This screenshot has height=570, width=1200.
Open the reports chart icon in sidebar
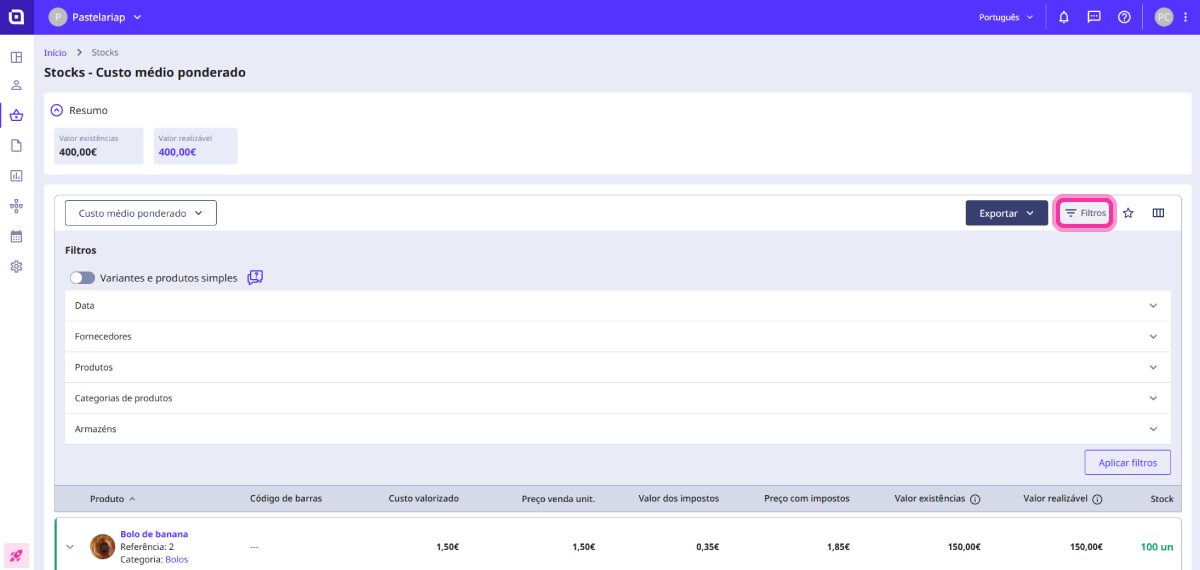click(16, 175)
